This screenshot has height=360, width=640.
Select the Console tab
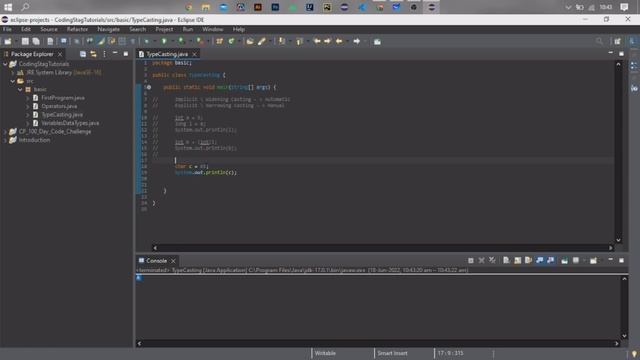point(156,260)
